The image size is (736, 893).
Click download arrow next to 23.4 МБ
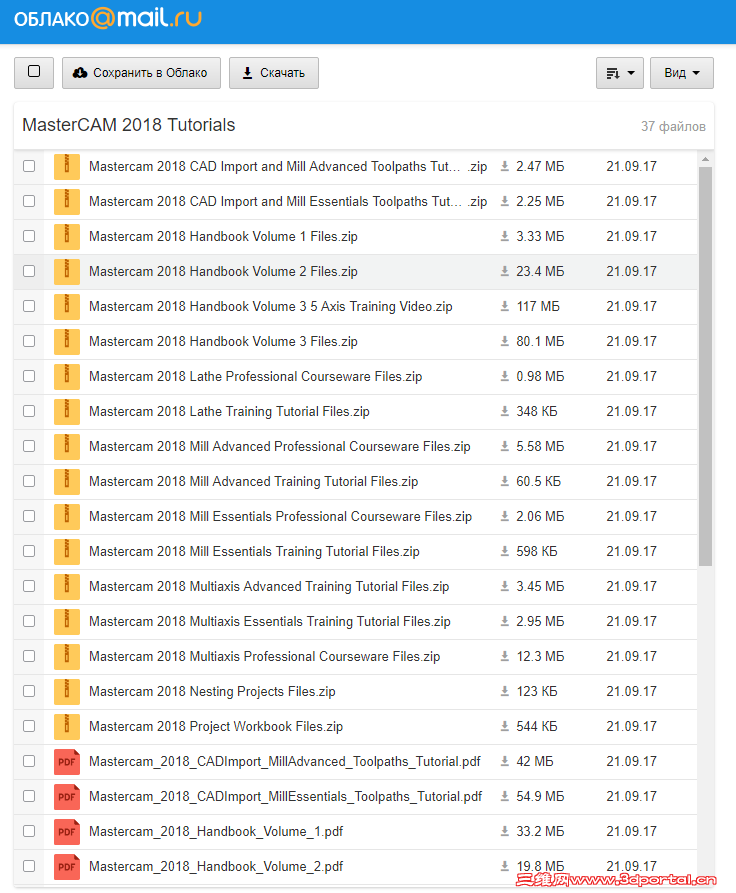pos(505,271)
